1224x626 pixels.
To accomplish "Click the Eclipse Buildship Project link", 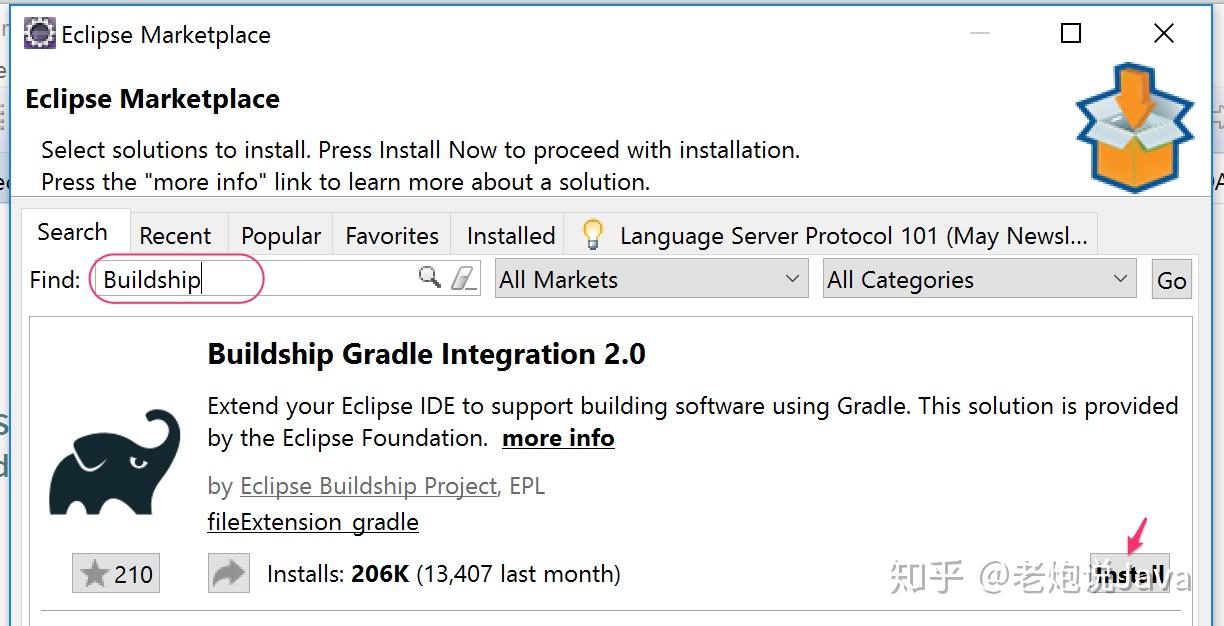I will 368,486.
